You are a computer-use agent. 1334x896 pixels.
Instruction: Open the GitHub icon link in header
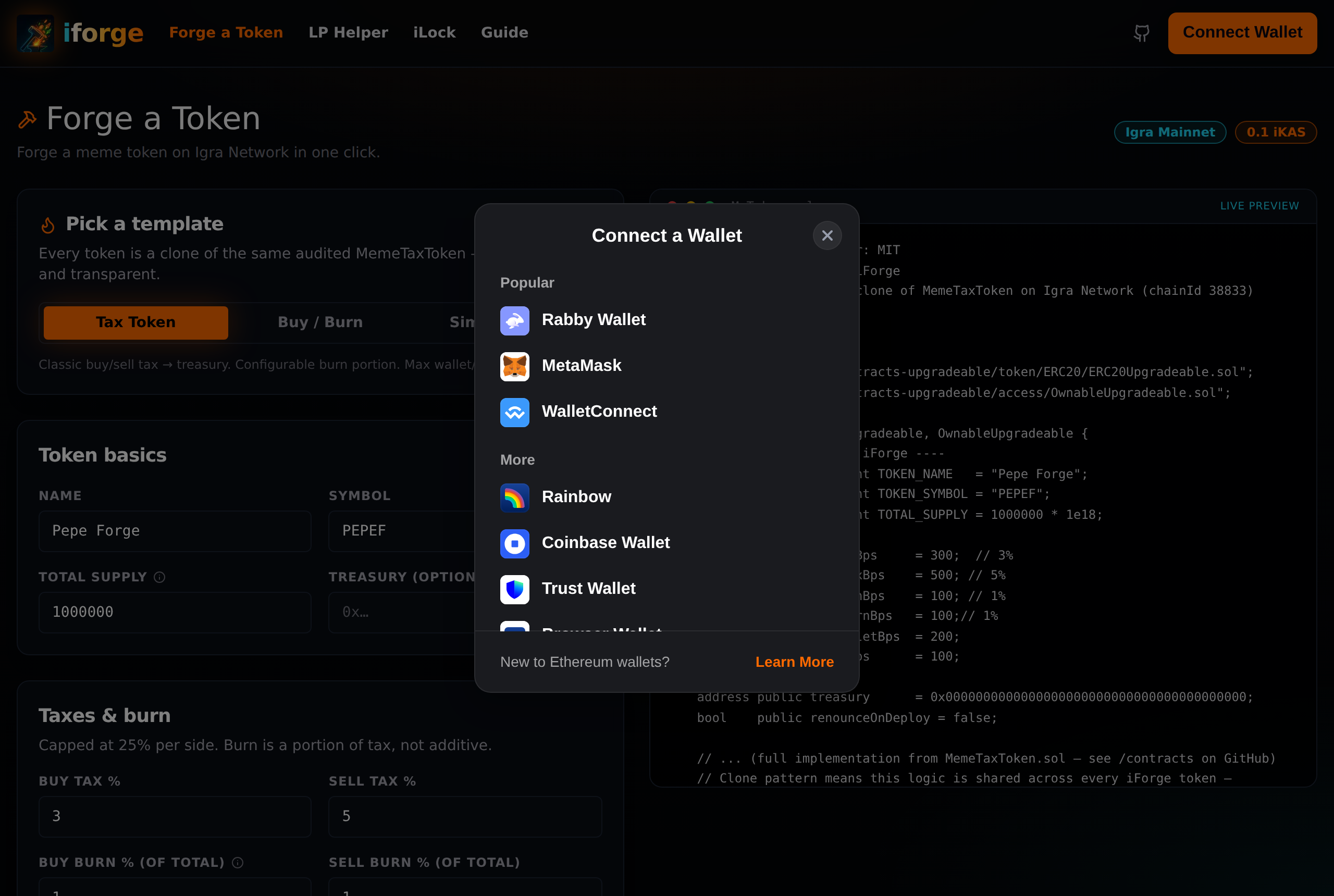pyautogui.click(x=1141, y=33)
